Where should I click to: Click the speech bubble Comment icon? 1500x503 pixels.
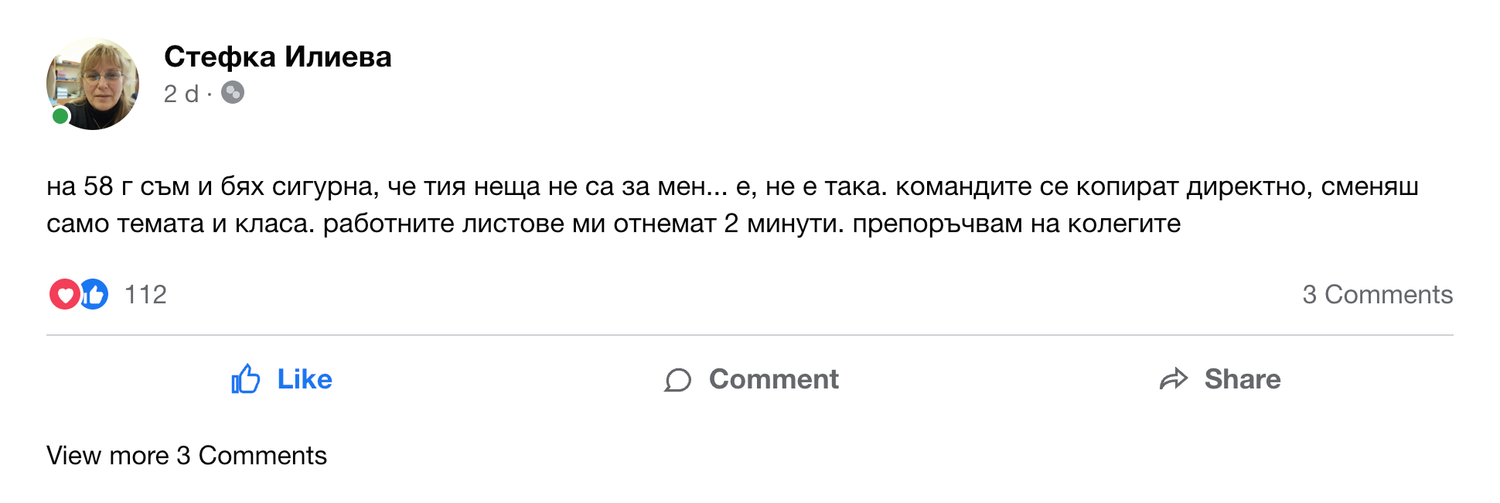coord(678,380)
